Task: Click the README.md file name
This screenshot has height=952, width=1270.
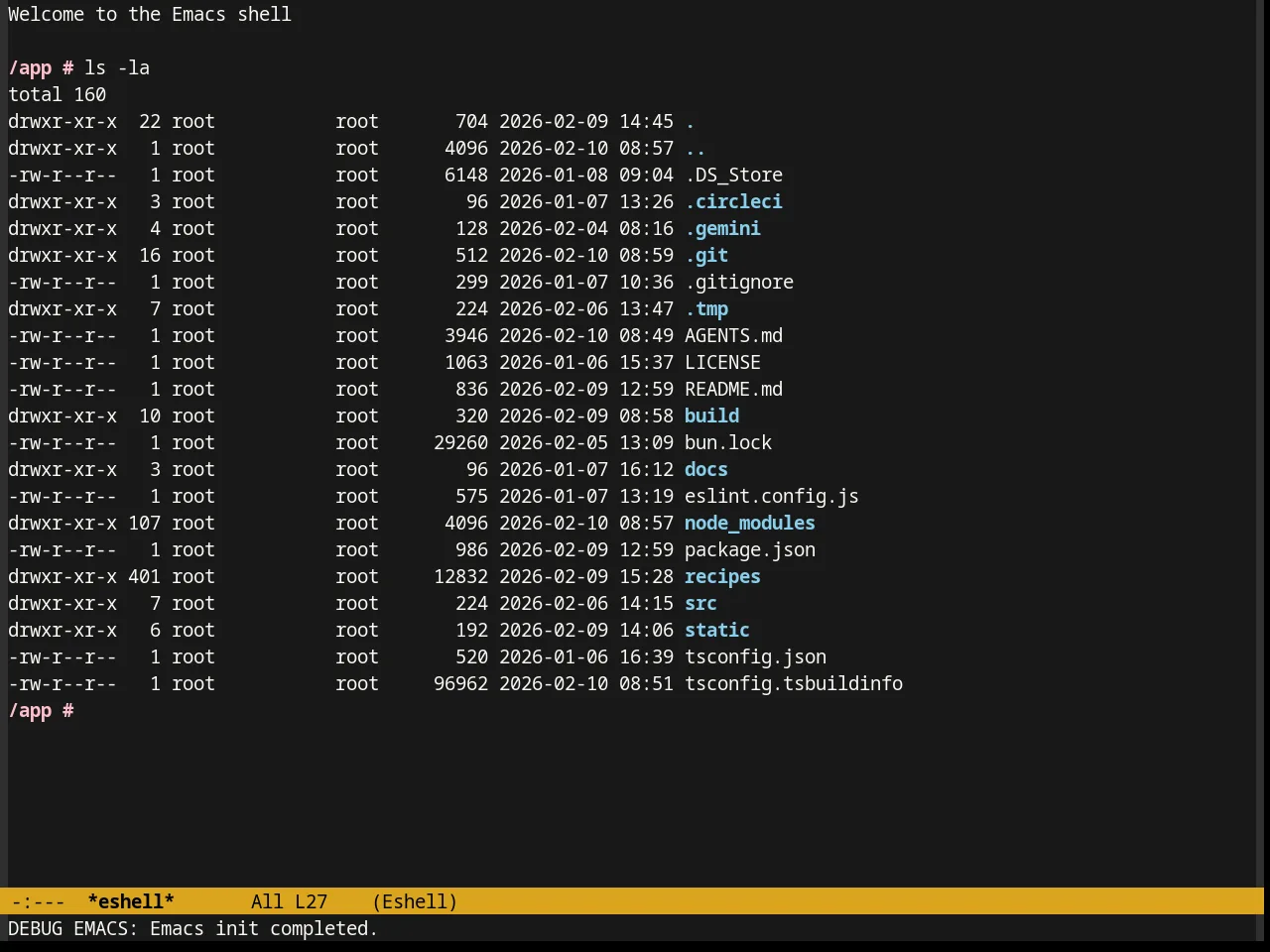Action: pos(733,389)
